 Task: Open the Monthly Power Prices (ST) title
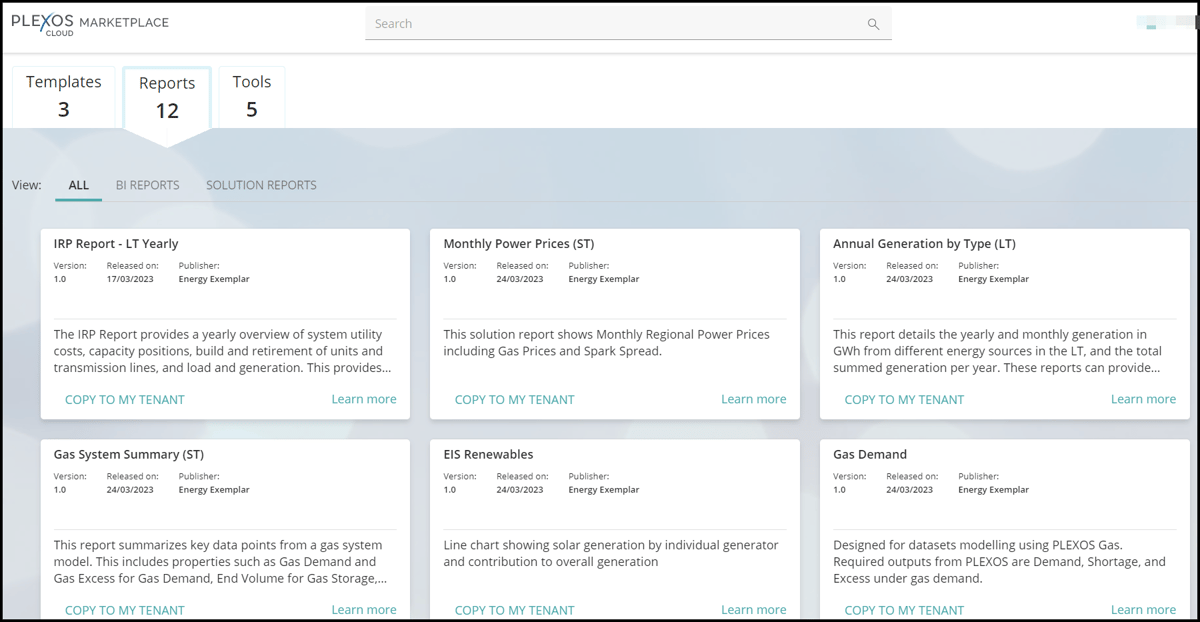click(519, 244)
